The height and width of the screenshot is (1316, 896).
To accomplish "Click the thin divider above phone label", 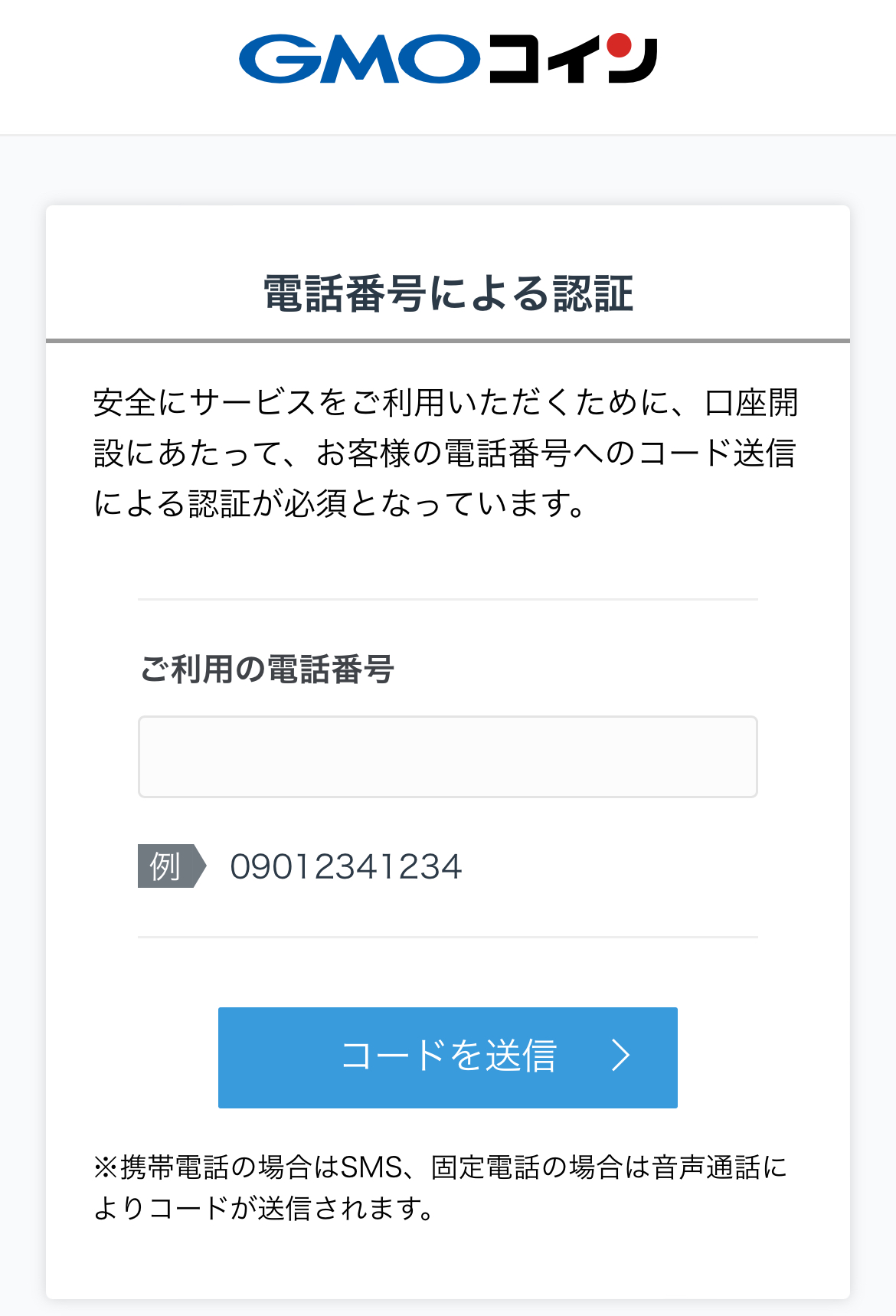I will pyautogui.click(x=448, y=599).
